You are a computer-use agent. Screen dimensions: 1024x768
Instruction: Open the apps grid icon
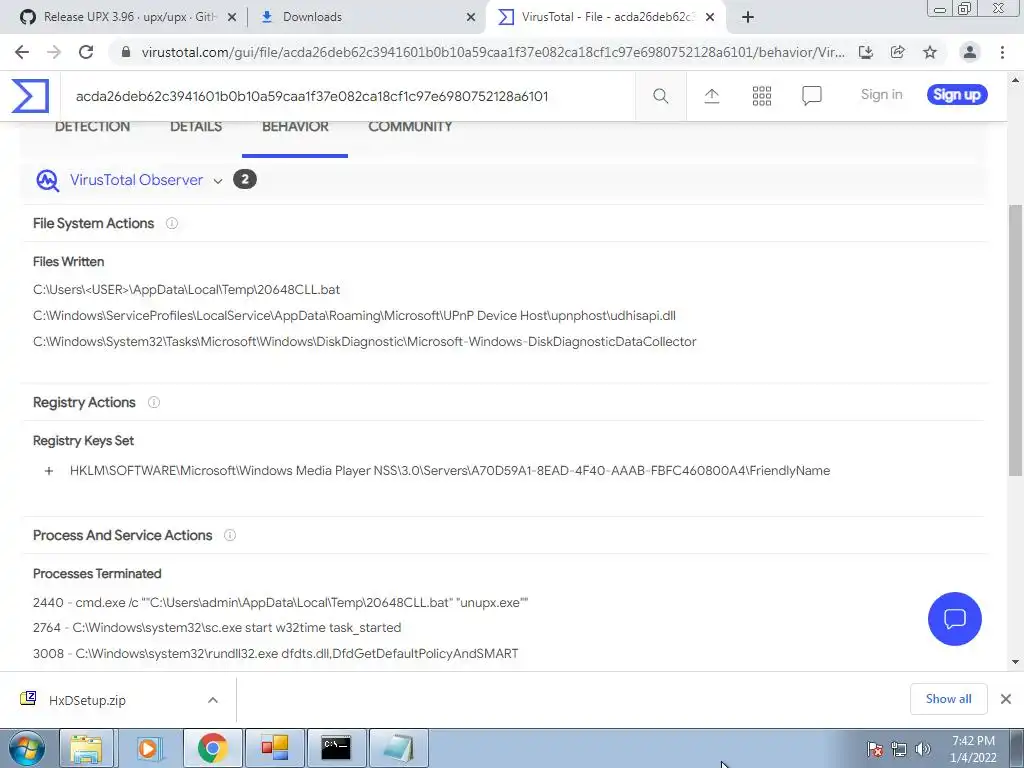tap(761, 96)
